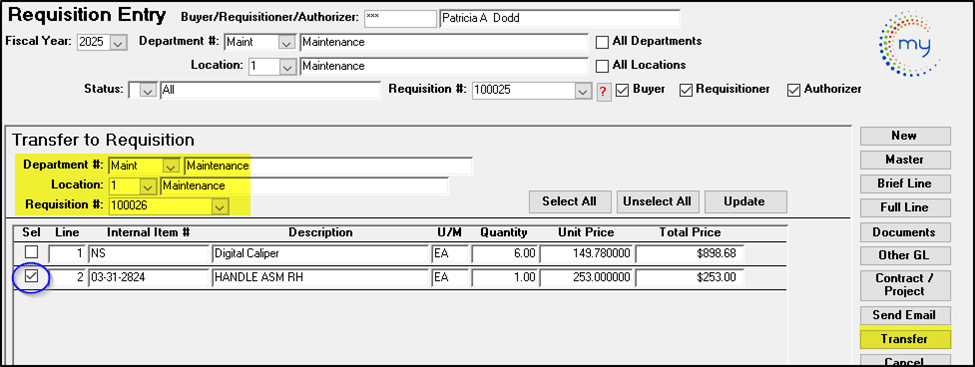Click the red question mark lookup icon
Viewport: 975px width, 367px height.
(602, 91)
